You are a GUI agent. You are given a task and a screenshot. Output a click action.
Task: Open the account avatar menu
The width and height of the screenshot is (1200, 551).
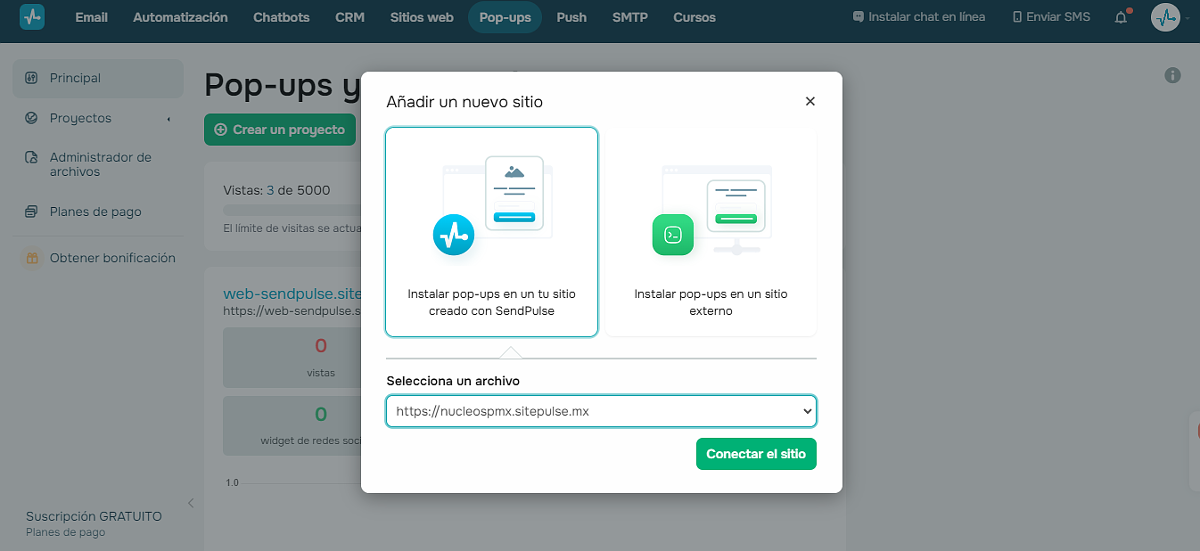click(x=1165, y=17)
